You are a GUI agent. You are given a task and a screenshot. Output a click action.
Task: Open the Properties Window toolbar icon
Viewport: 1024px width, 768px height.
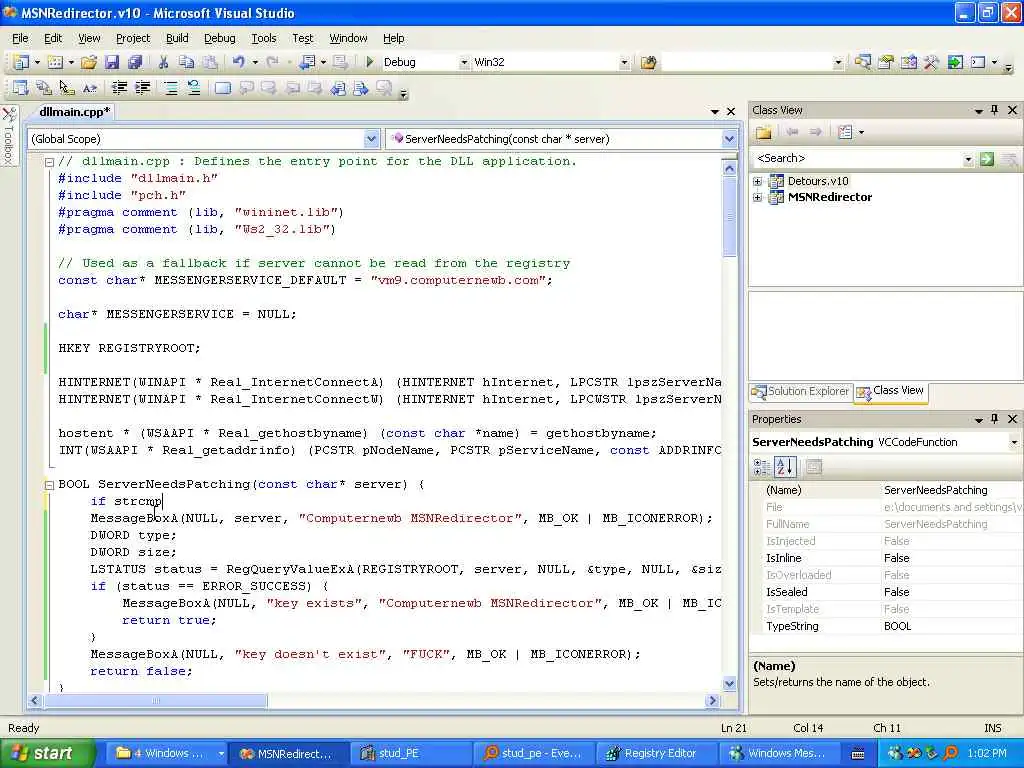[886, 62]
